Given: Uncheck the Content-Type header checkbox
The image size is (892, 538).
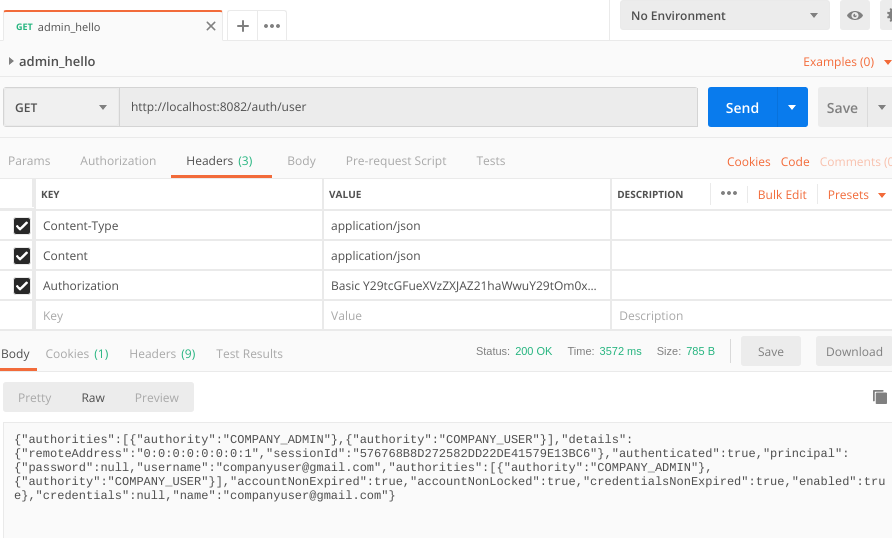Looking at the screenshot, I should coord(22,226).
